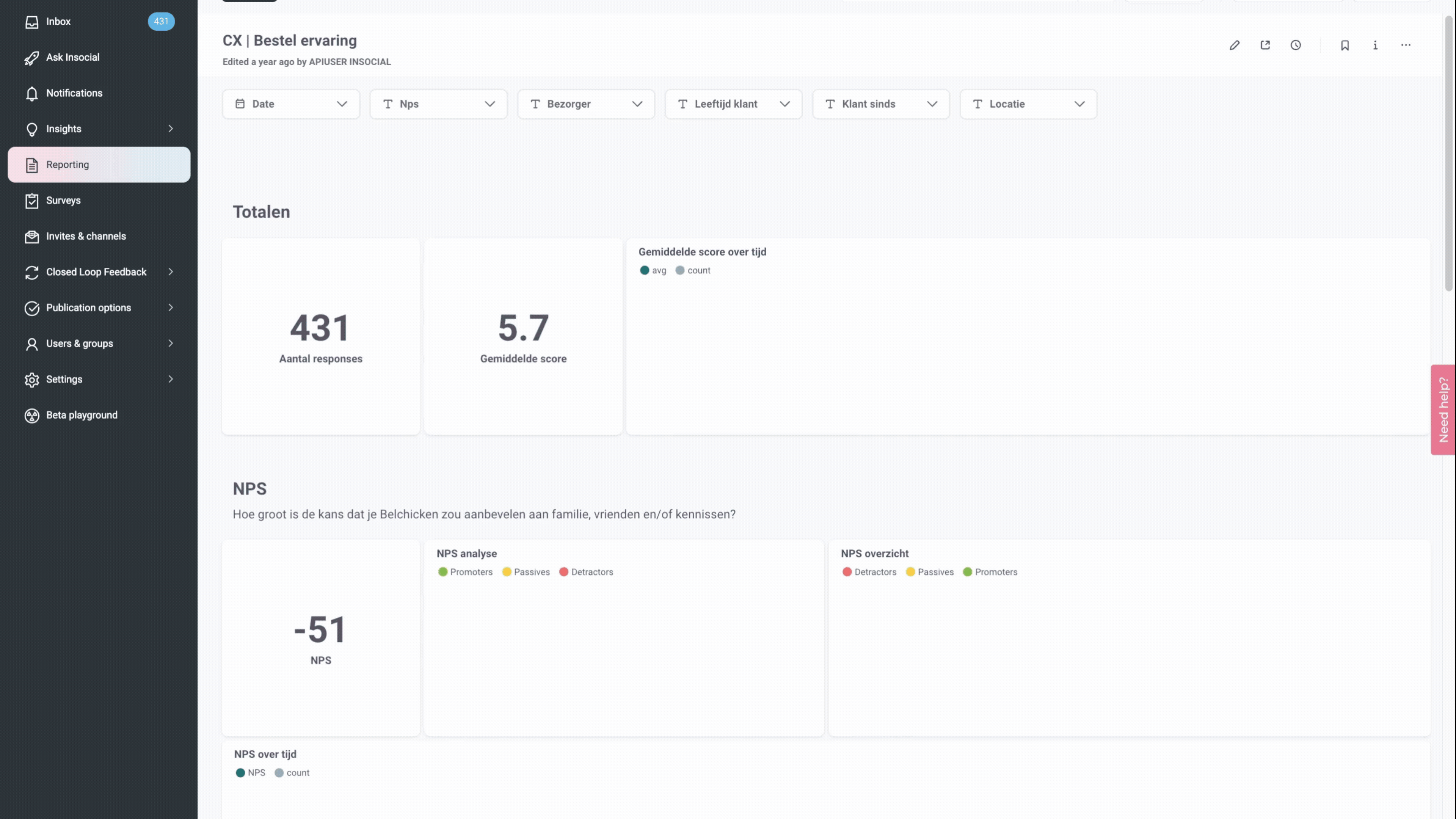1456x819 pixels.
Task: Open the three-dots more options menu
Action: coord(1406,45)
